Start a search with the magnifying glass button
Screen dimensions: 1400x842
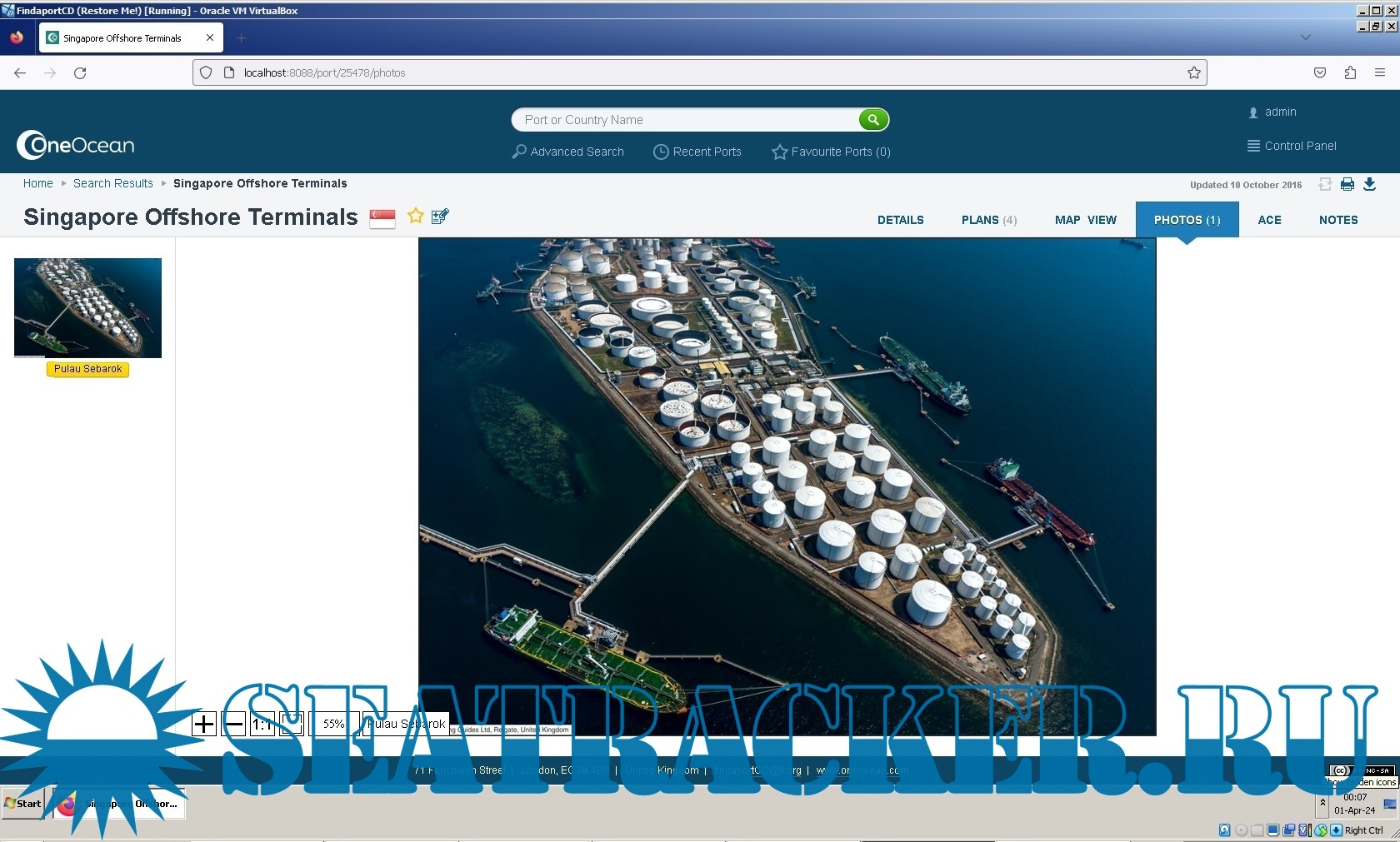pyautogui.click(x=872, y=119)
